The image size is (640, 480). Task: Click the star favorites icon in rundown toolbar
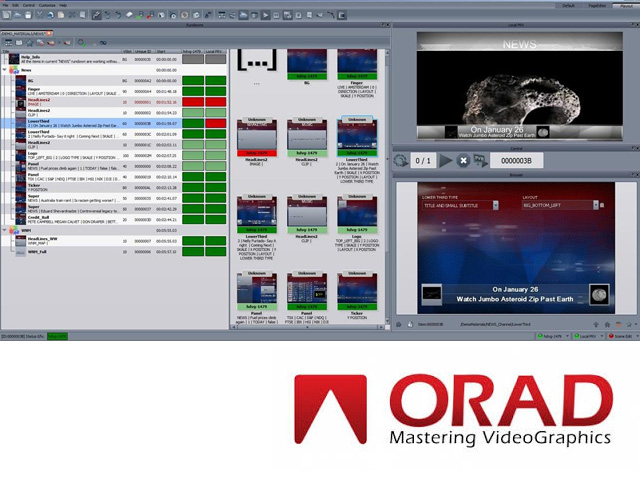30,42
